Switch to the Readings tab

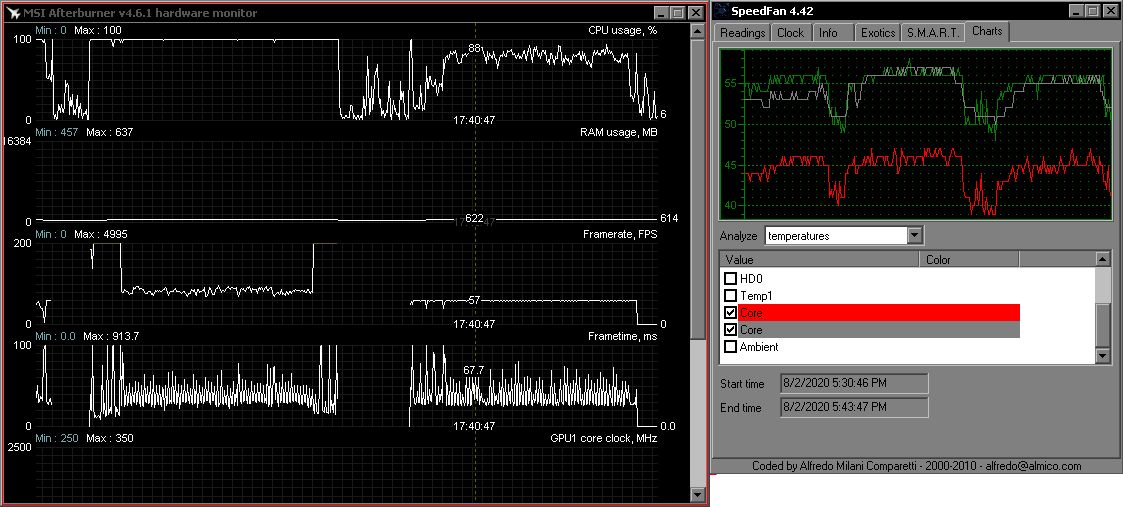point(742,32)
